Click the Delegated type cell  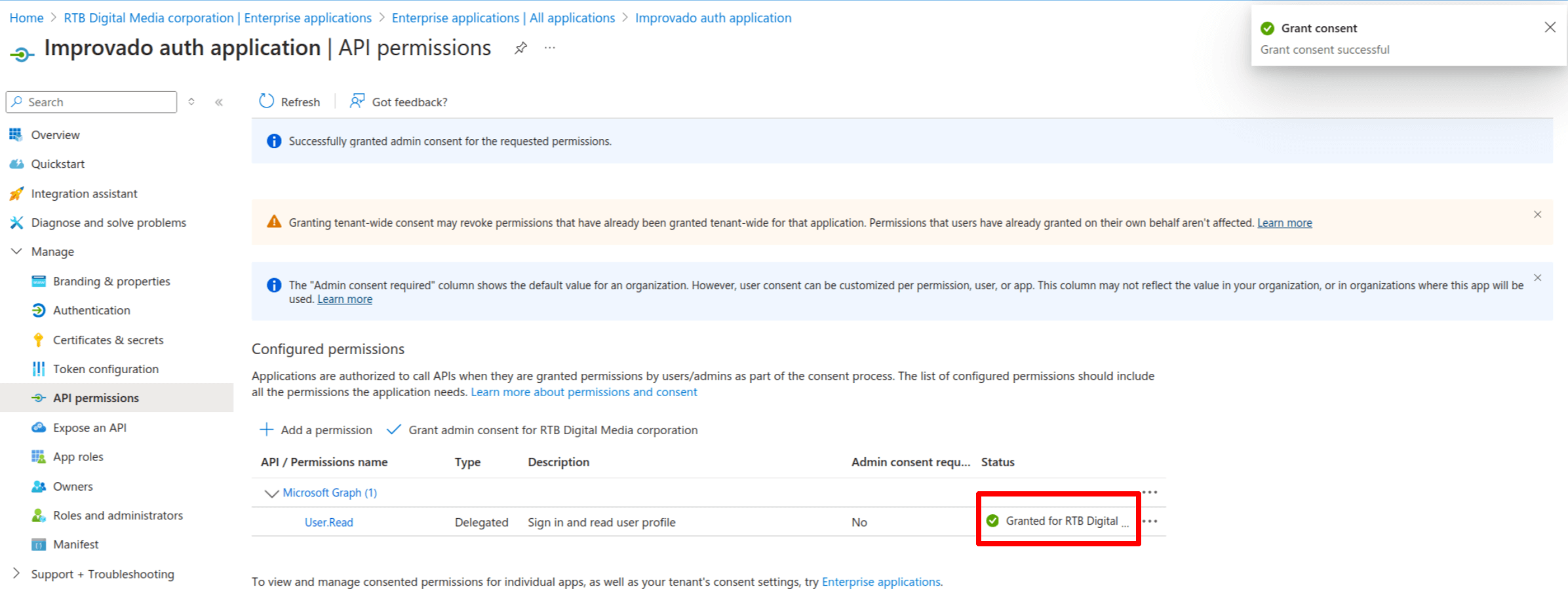(481, 522)
